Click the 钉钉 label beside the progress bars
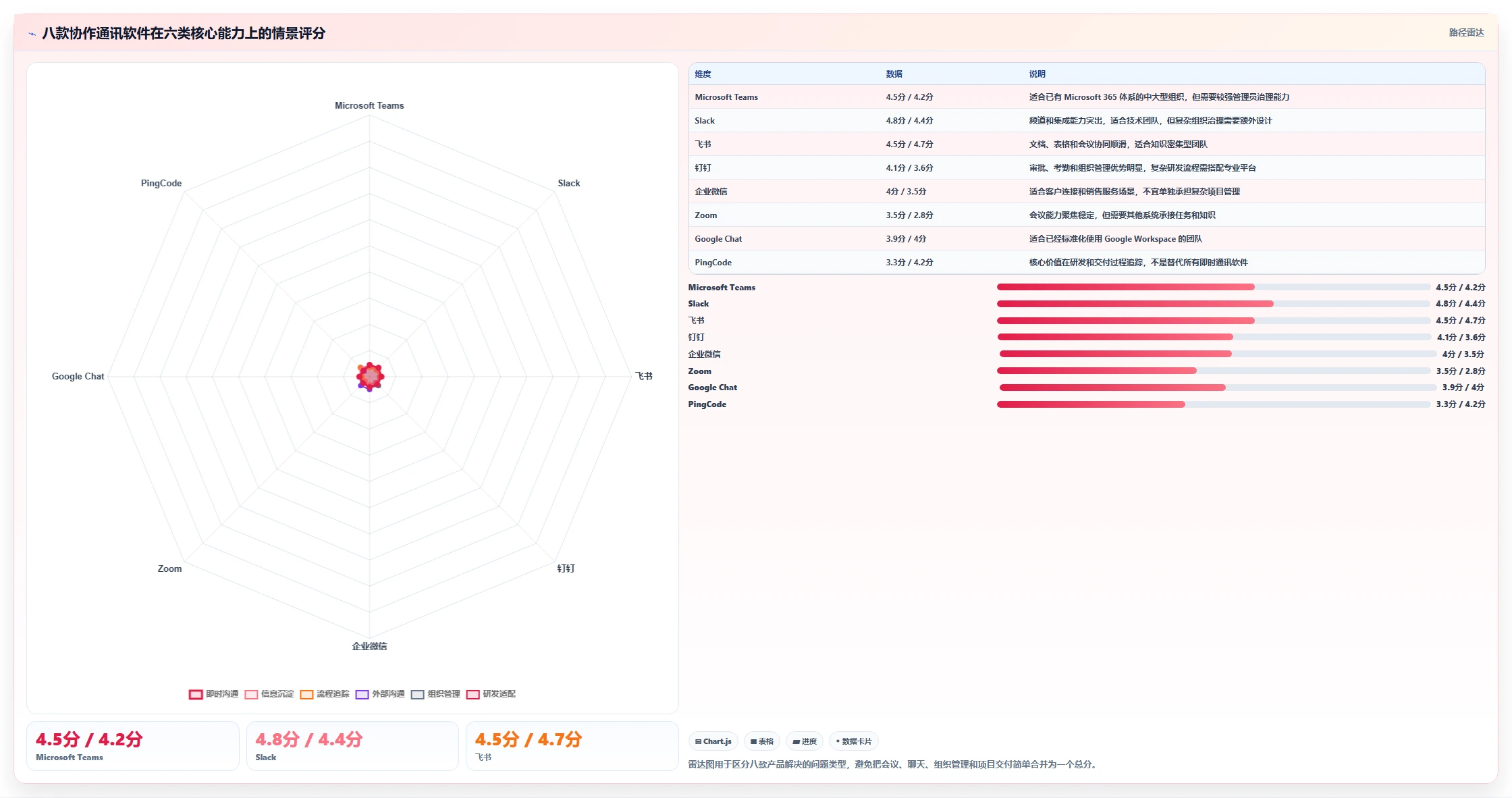 point(696,338)
